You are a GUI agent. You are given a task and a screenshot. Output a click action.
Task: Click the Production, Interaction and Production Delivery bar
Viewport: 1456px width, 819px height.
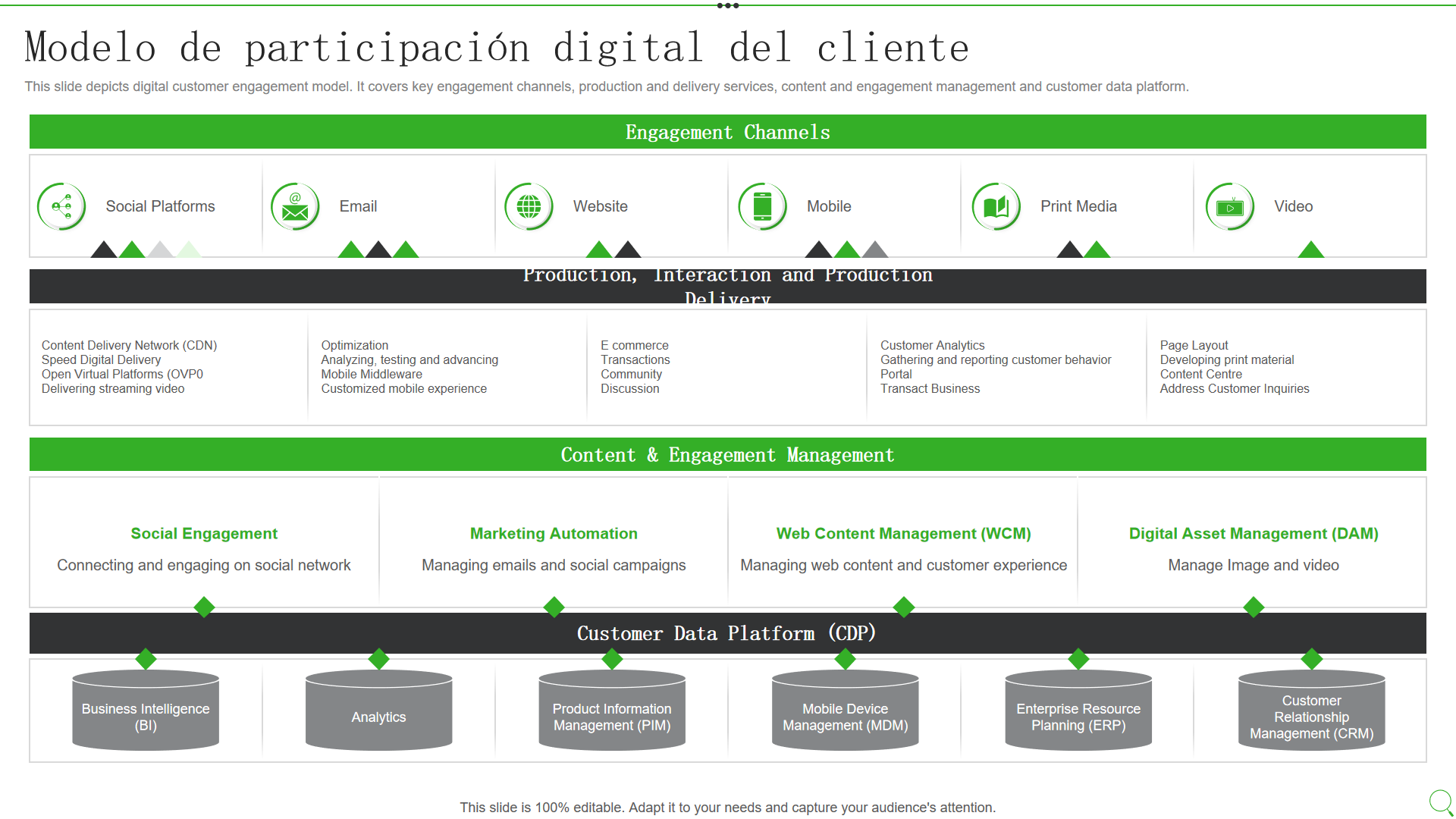point(728,286)
